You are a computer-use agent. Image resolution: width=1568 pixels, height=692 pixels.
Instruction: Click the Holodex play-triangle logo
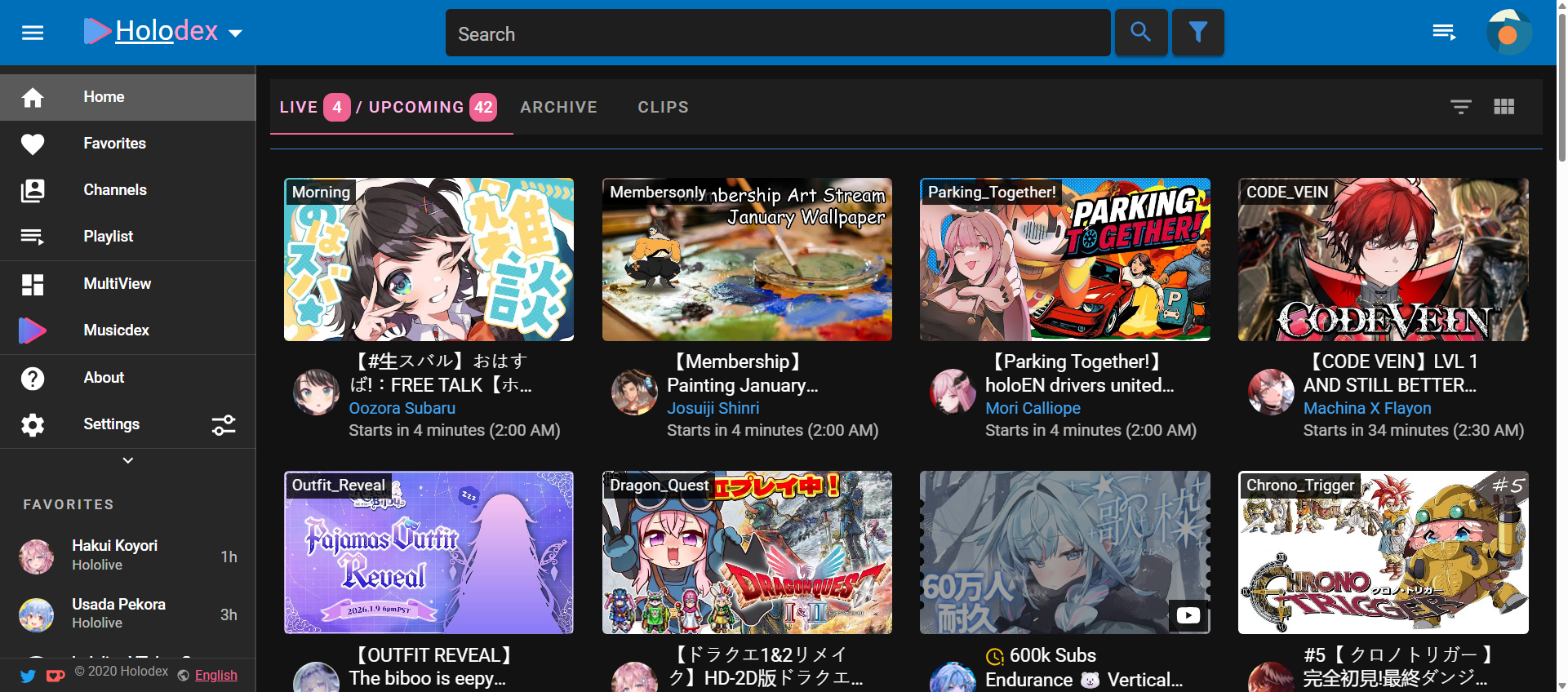97,31
